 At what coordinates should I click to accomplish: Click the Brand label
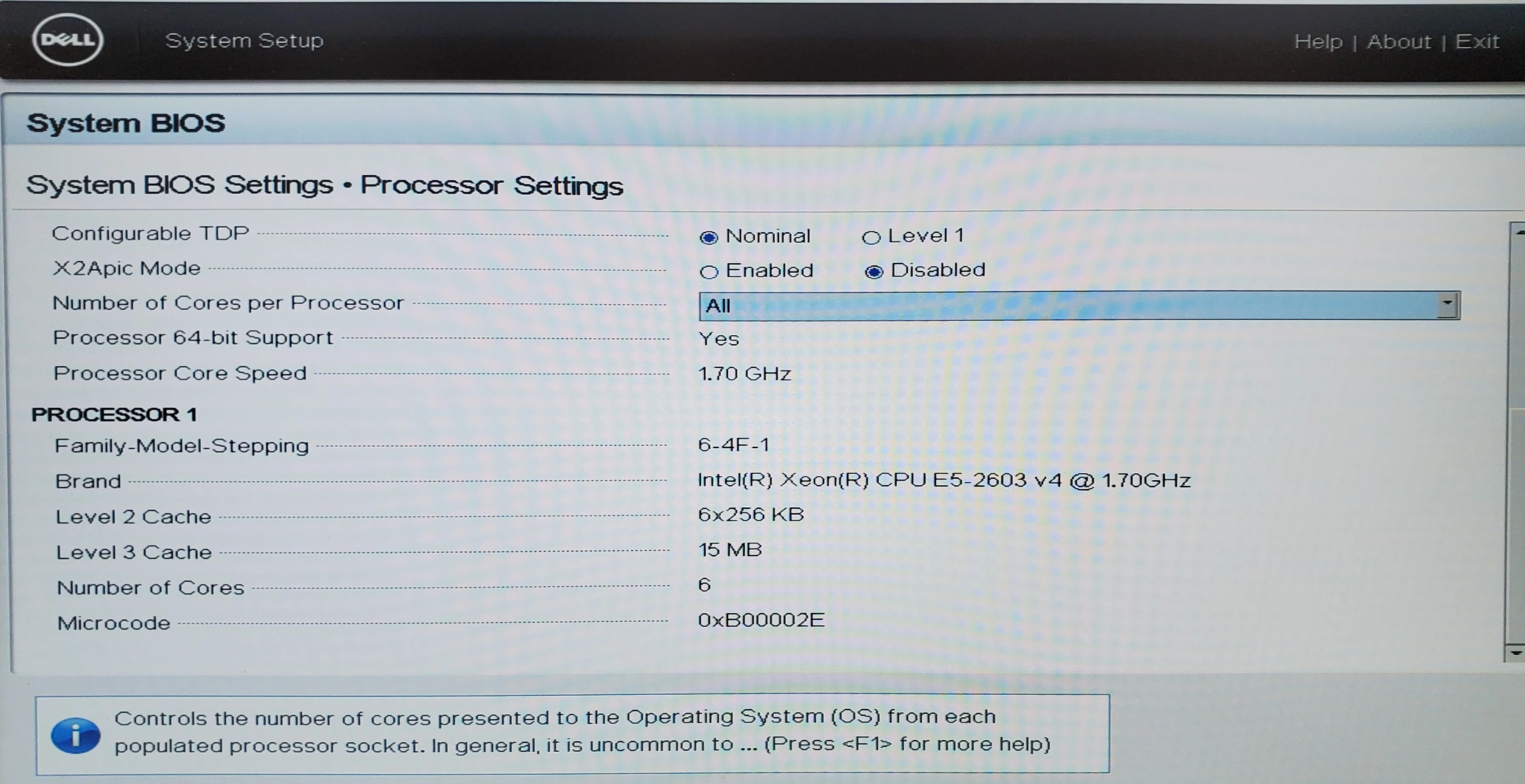click(x=88, y=481)
